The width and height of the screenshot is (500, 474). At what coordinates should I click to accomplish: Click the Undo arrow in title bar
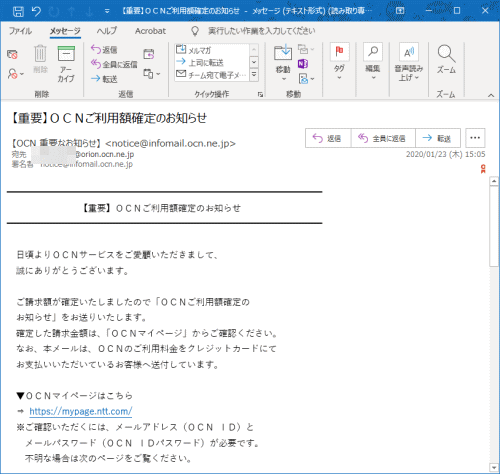click(36, 11)
